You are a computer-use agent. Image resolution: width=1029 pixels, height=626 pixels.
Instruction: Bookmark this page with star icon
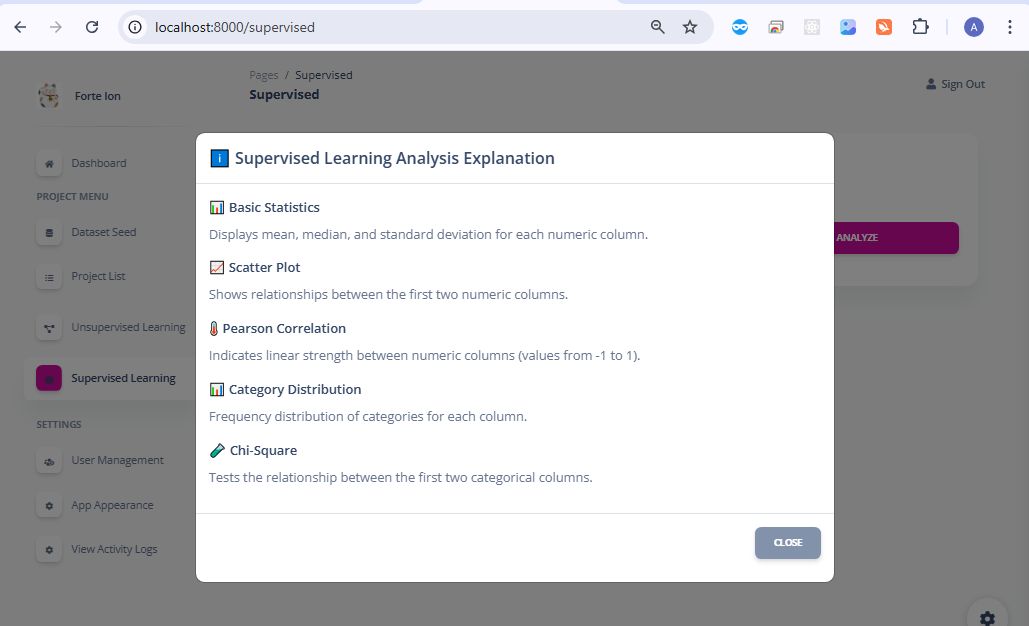tap(690, 27)
